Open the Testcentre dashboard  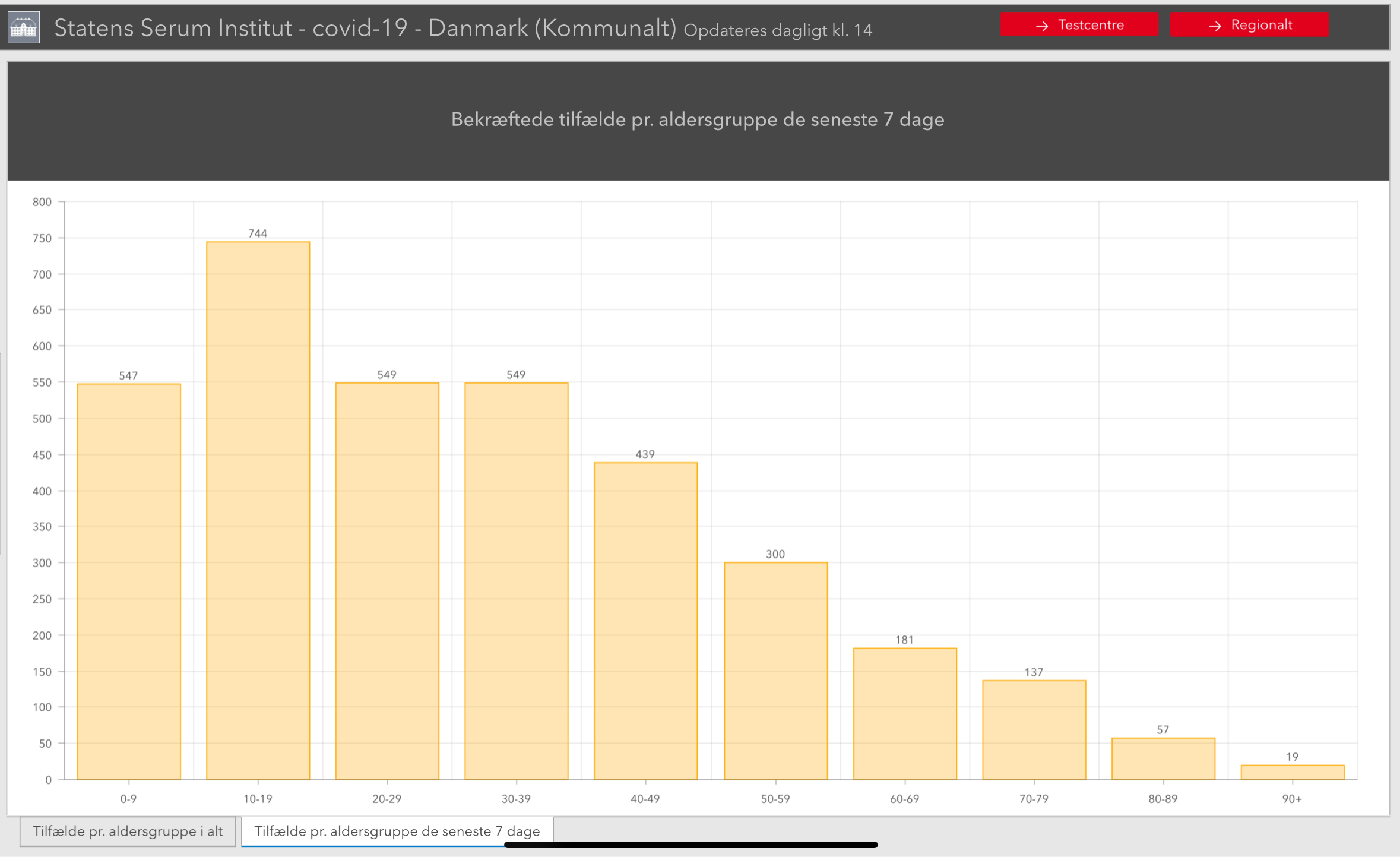[1079, 25]
